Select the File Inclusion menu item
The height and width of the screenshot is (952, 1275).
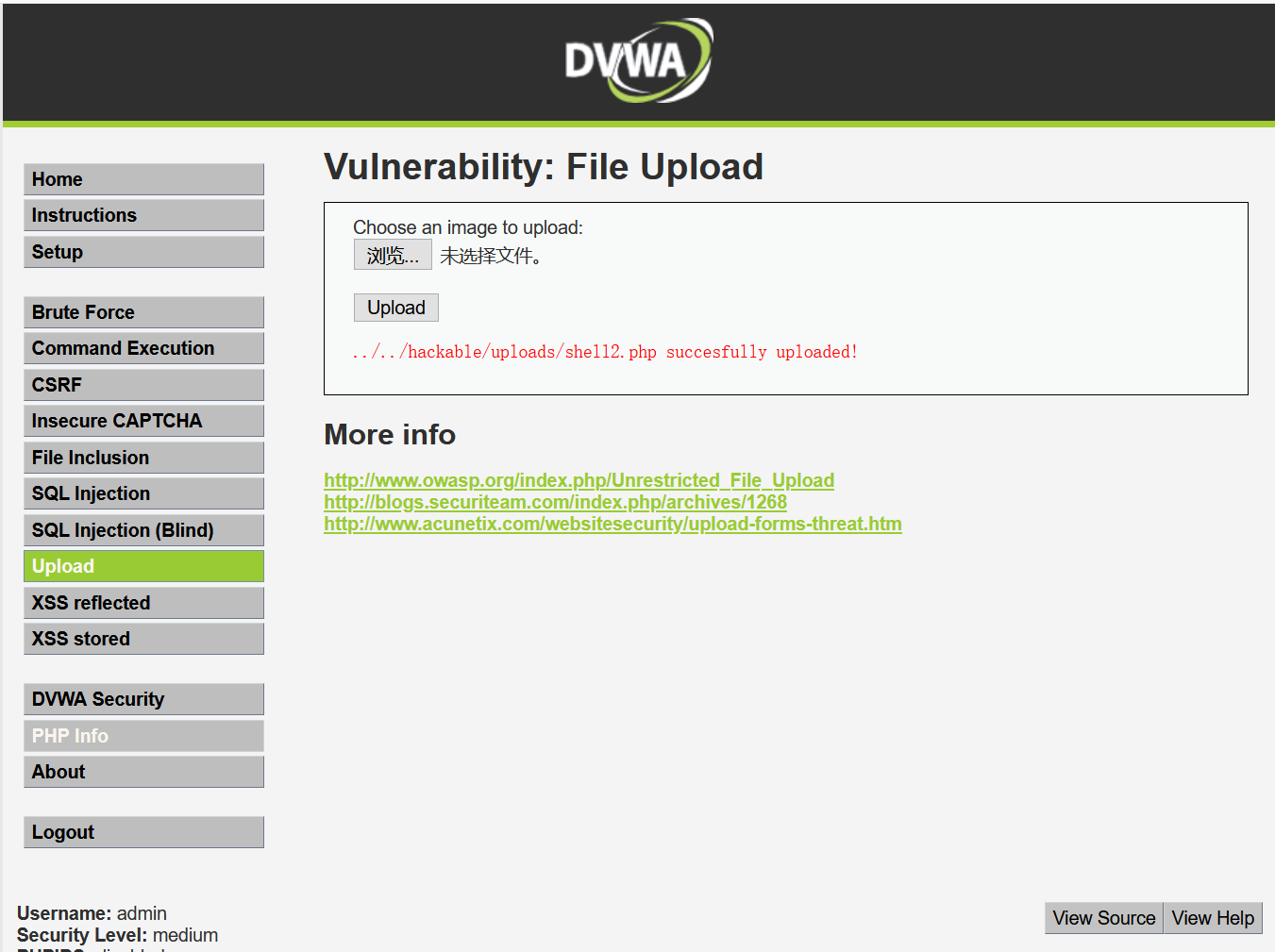point(143,458)
